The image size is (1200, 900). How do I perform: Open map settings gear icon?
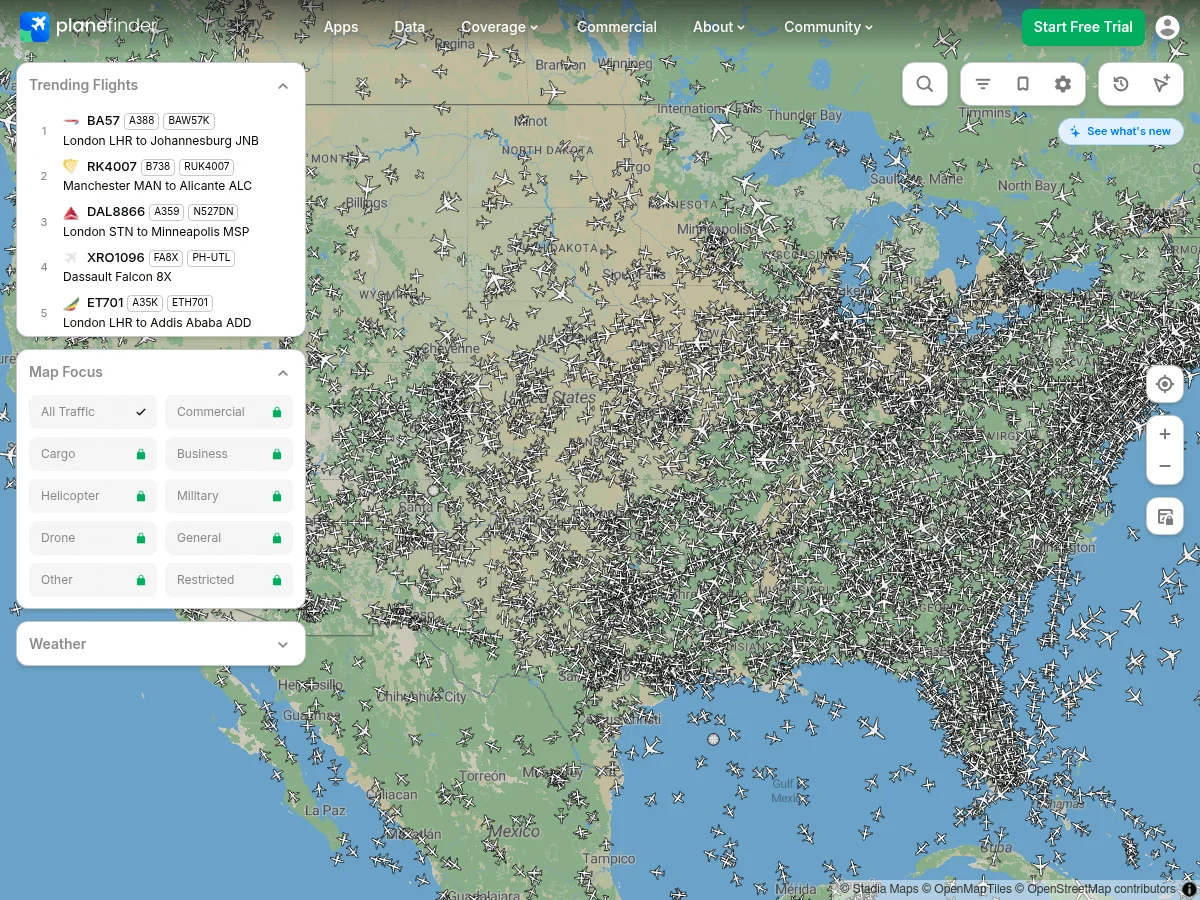(1063, 84)
